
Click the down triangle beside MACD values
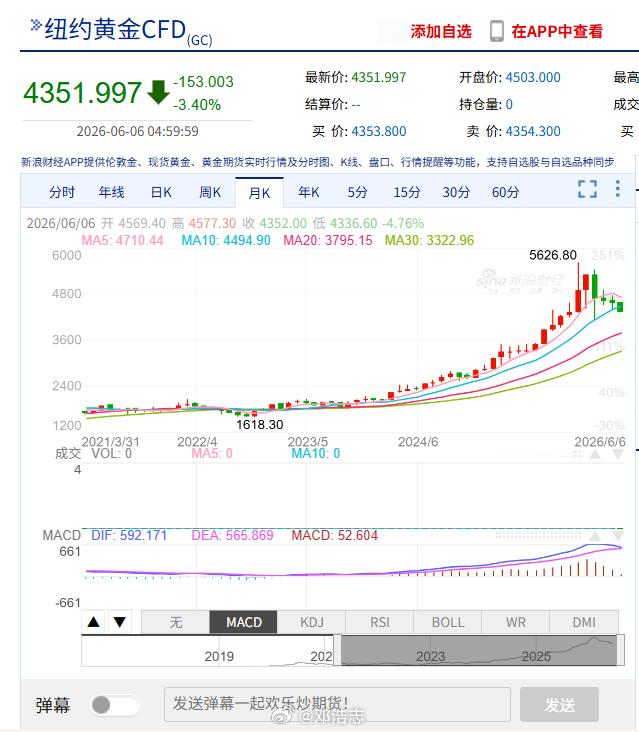click(618, 536)
